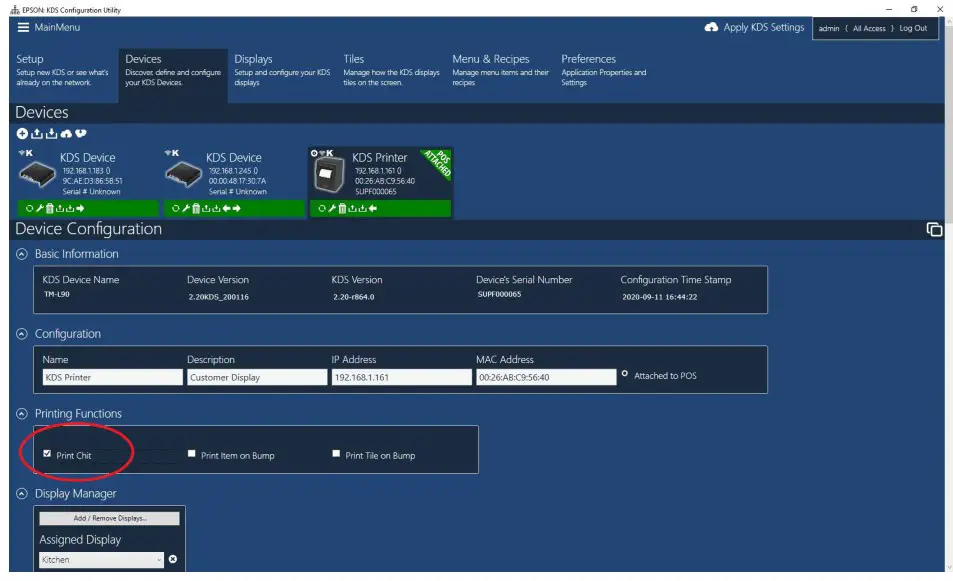Collapse the Printing Functions section
953x581 pixels.
pos(22,414)
